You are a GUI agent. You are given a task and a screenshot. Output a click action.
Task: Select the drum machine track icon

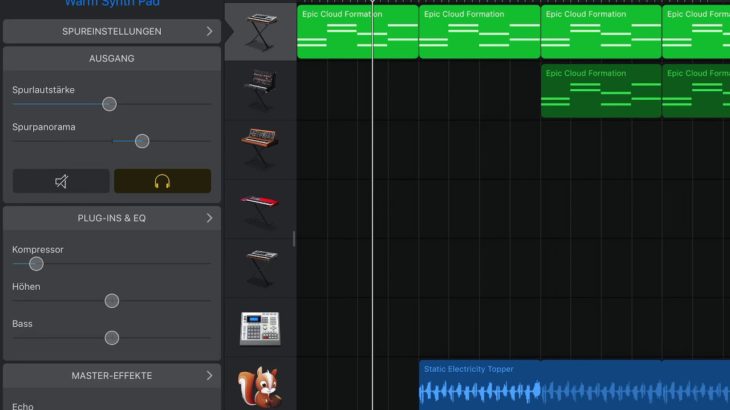tap(260, 329)
